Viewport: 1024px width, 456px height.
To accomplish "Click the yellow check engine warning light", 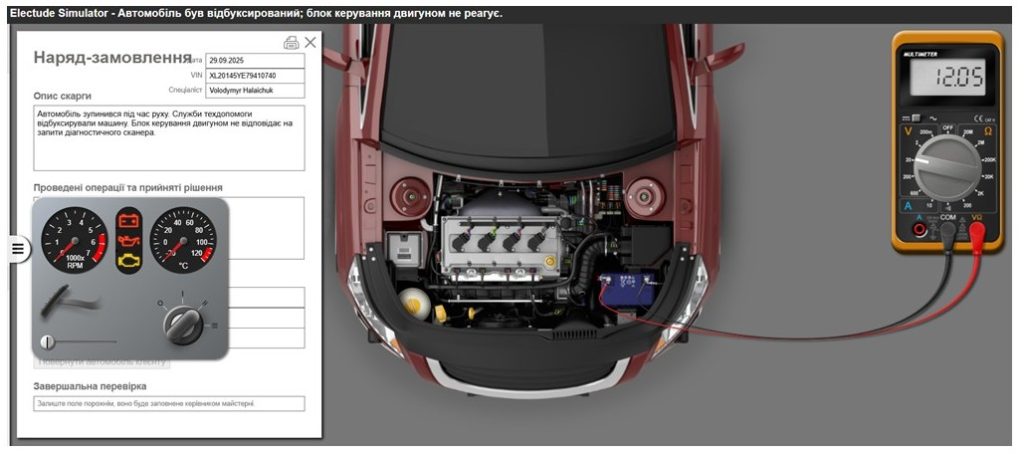I will point(129,261).
